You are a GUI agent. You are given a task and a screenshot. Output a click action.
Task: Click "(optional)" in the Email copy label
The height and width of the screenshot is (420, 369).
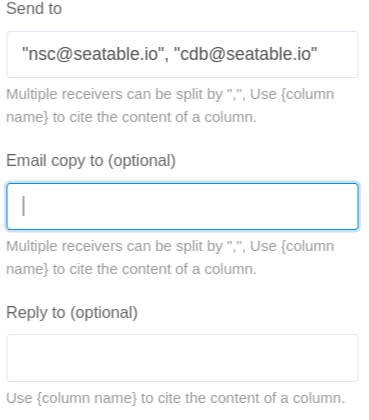[142, 161]
